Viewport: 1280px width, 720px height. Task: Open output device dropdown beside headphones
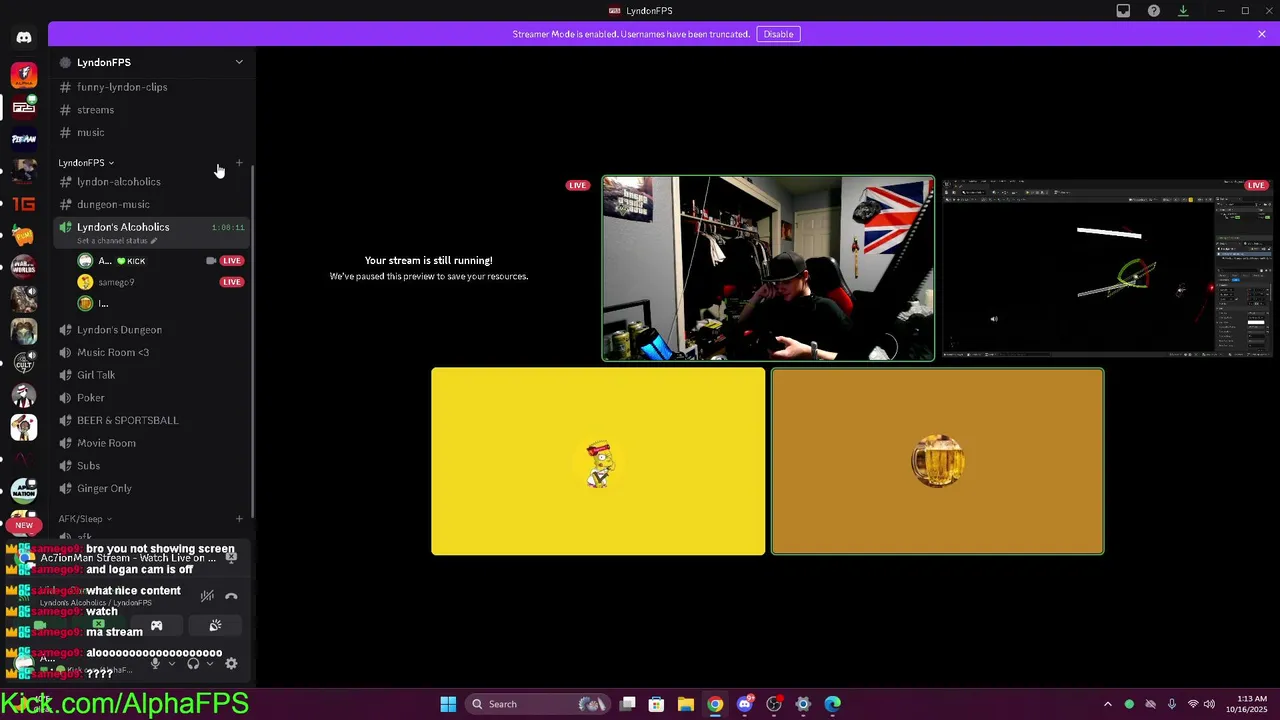coord(209,664)
